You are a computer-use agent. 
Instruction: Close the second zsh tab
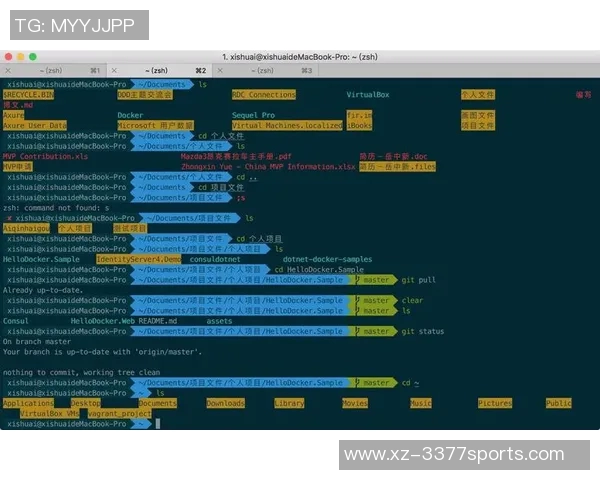click(113, 71)
